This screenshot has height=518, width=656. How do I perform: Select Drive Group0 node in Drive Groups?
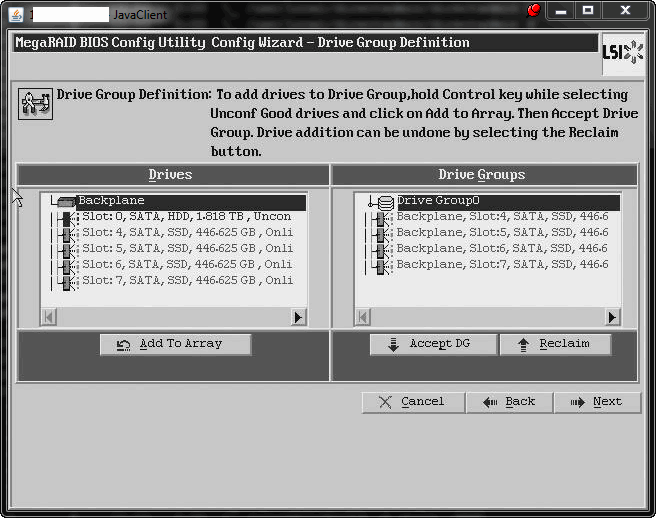(508, 201)
